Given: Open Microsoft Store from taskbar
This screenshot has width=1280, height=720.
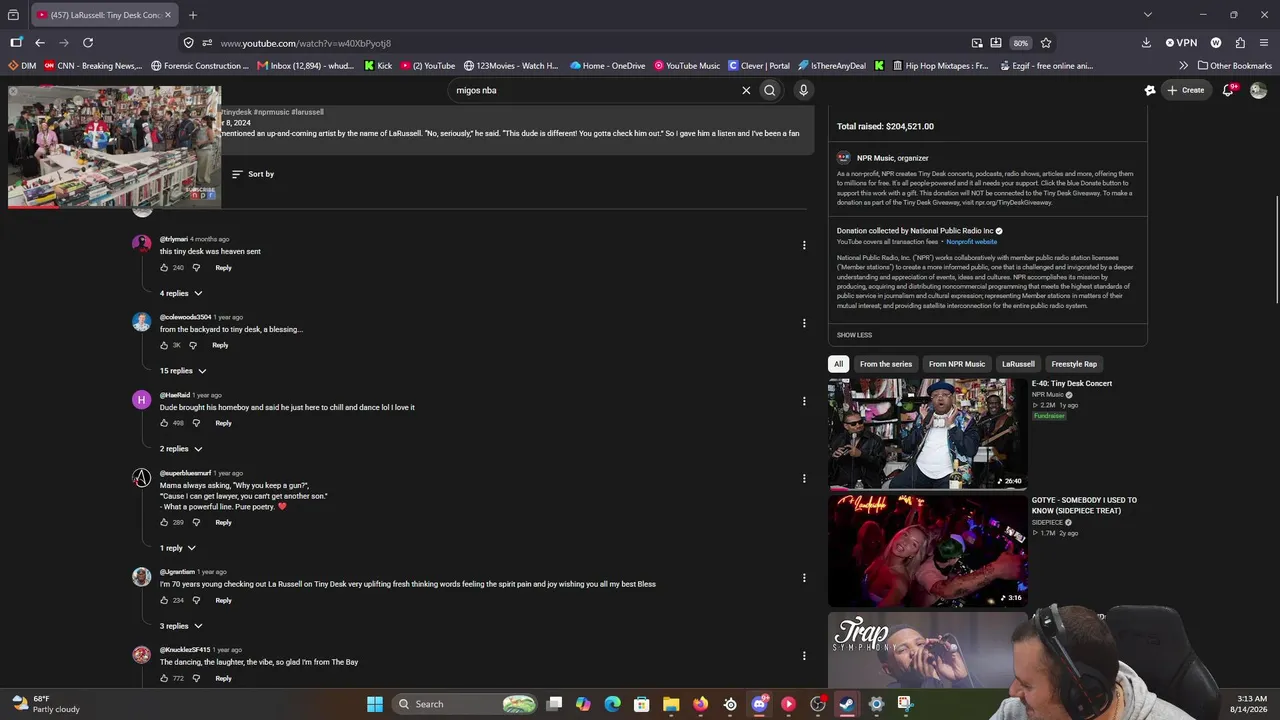Looking at the screenshot, I should [642, 704].
